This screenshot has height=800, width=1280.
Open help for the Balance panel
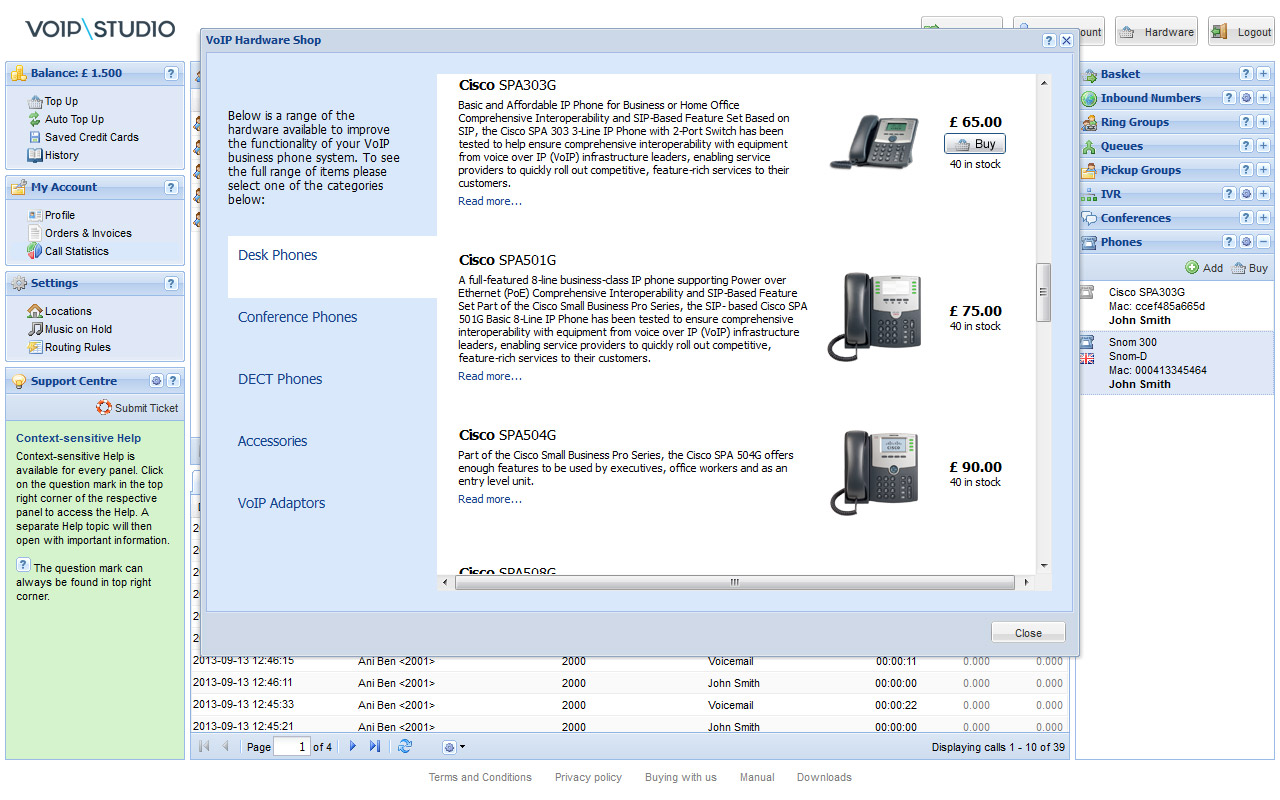[x=171, y=73]
